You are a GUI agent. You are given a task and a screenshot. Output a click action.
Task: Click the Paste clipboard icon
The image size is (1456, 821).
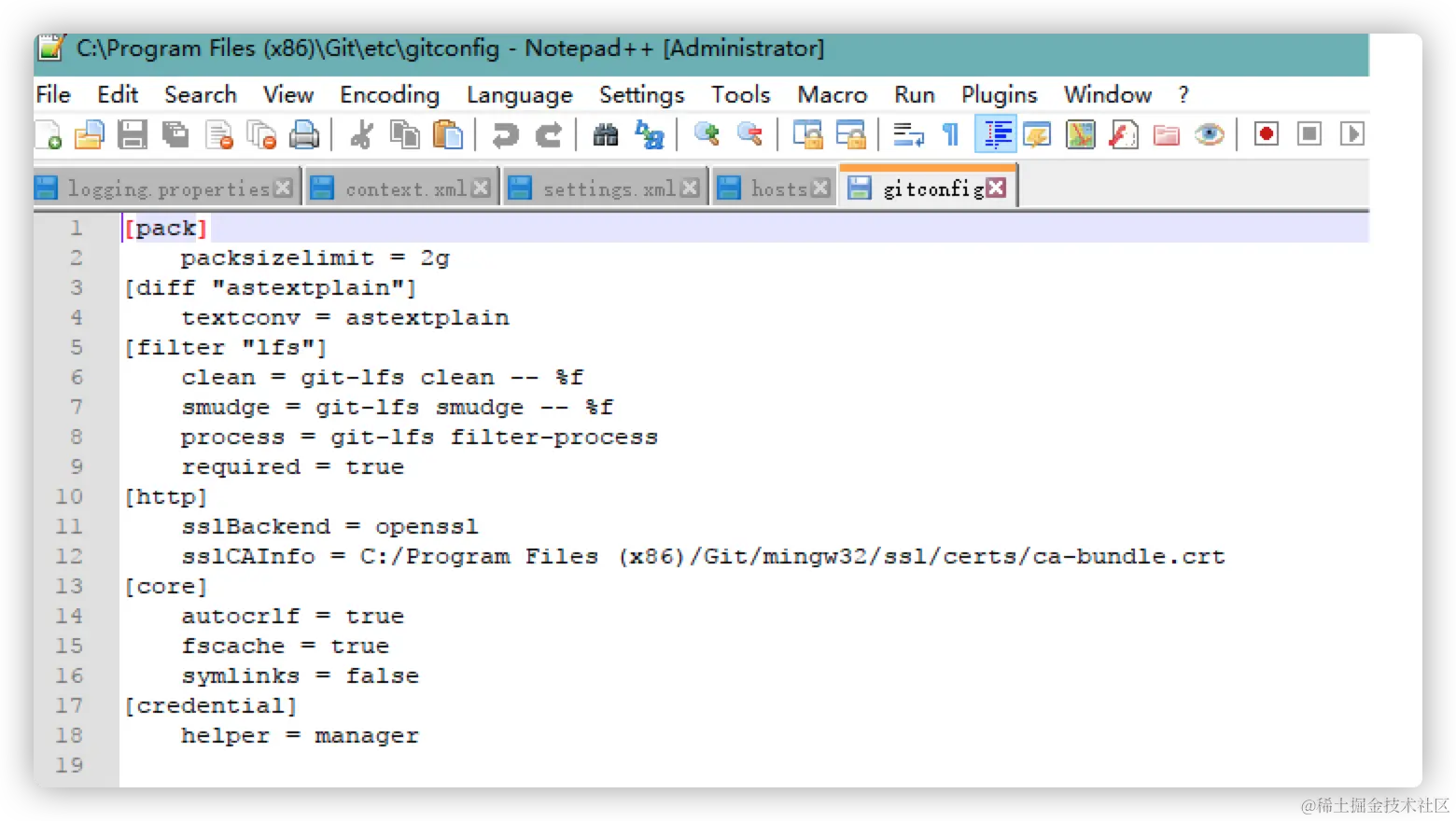[x=448, y=135]
